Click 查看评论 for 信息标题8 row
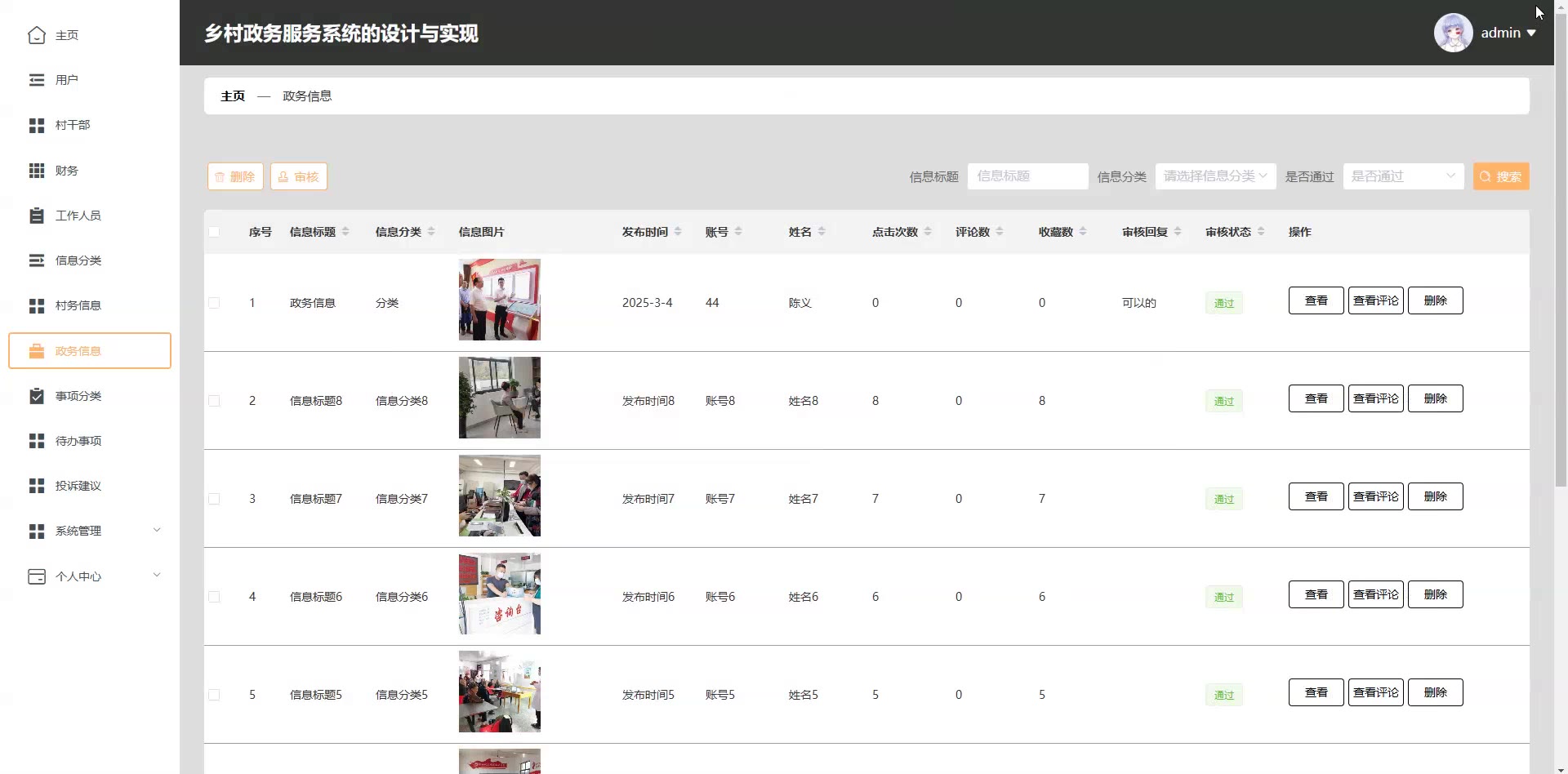Screen dimensions: 1568x774 [x=1375, y=398]
